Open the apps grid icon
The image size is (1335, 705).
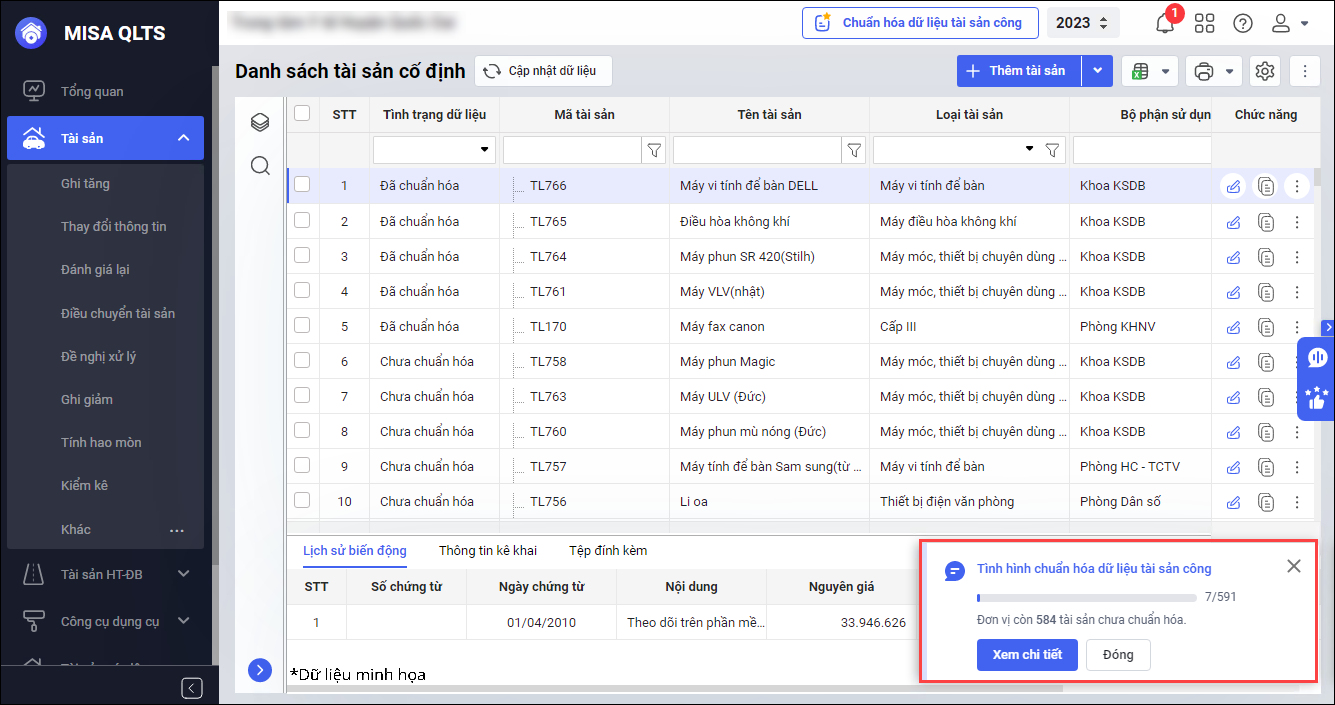pyautogui.click(x=1204, y=23)
